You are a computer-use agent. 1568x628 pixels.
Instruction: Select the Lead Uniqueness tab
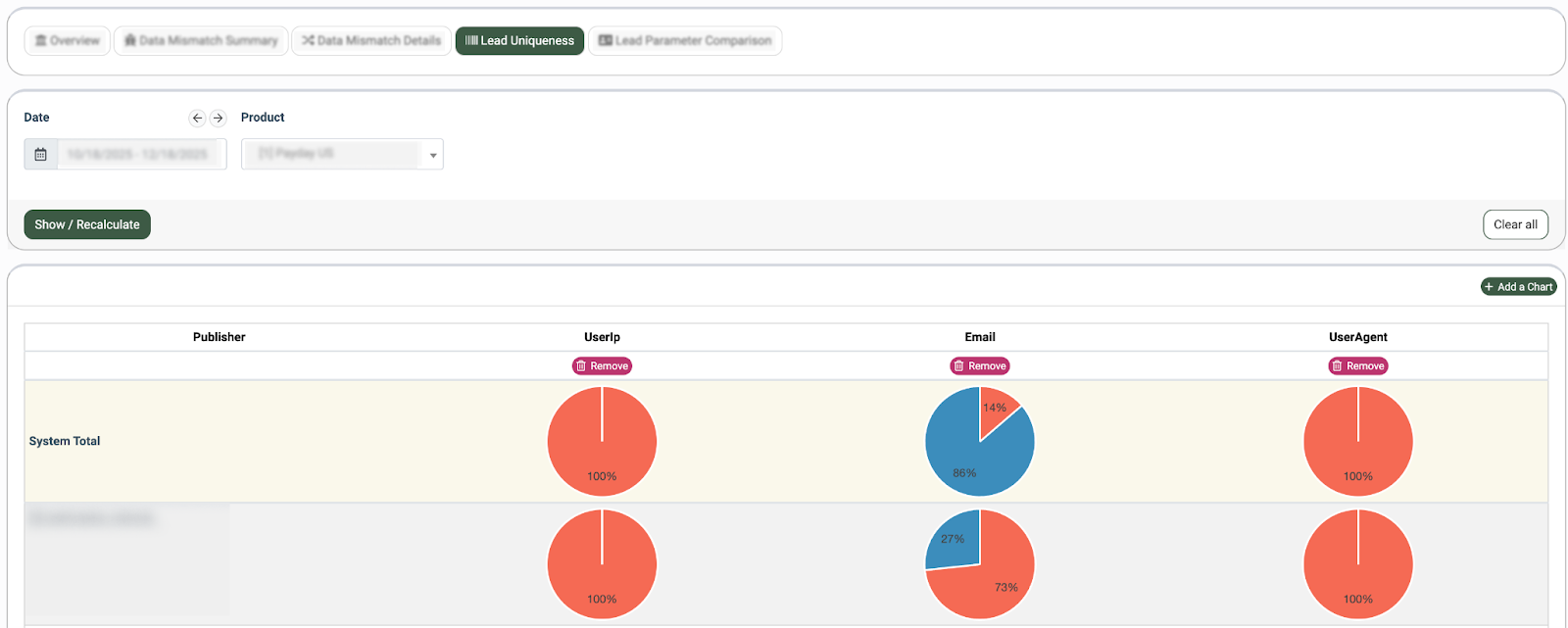(519, 41)
